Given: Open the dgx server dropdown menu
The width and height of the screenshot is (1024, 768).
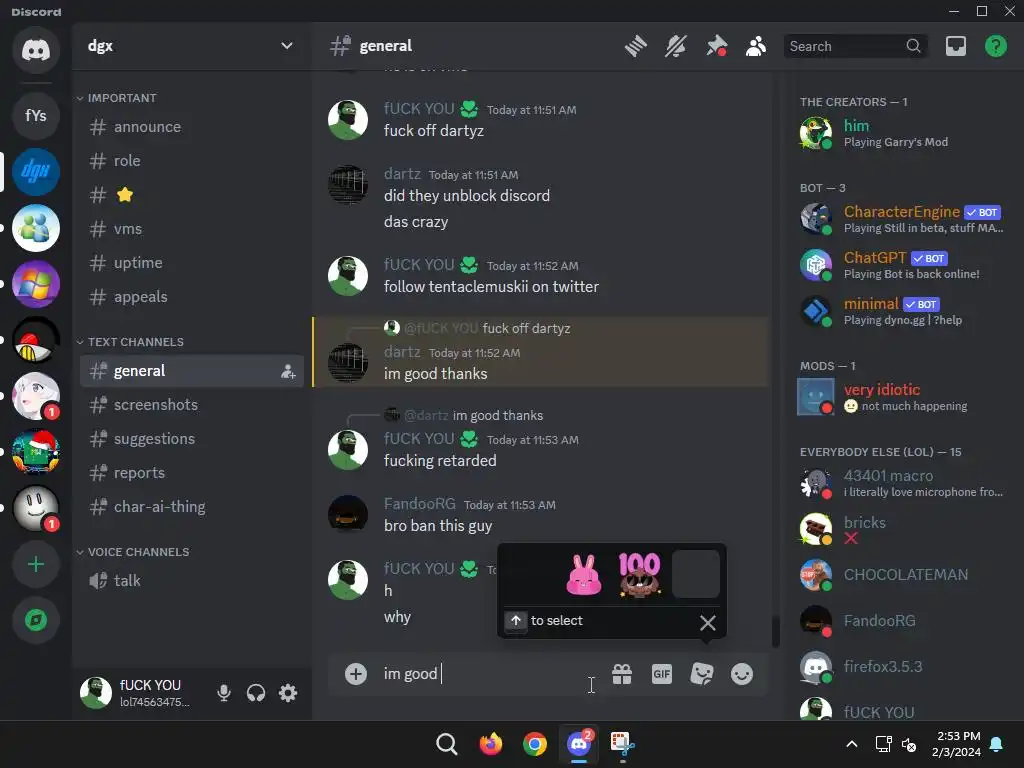Looking at the screenshot, I should coord(191,46).
